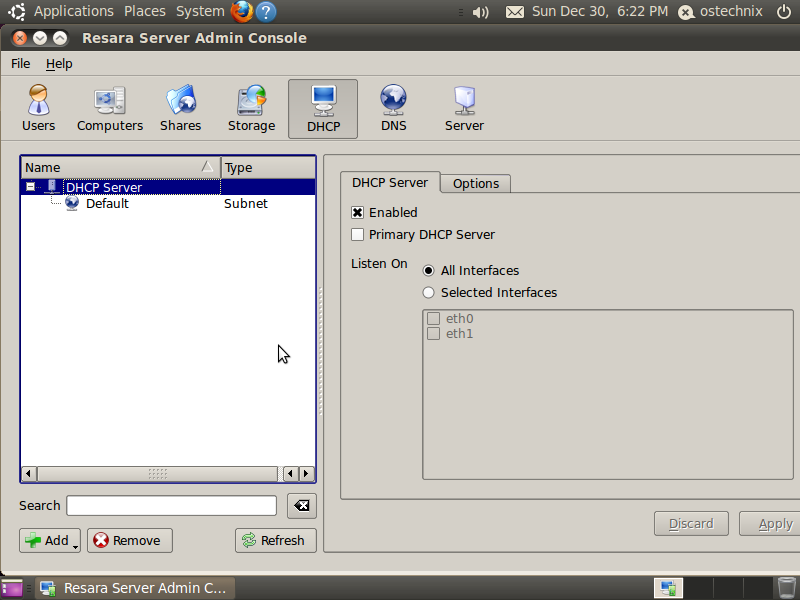Open the Help menu

click(59, 64)
